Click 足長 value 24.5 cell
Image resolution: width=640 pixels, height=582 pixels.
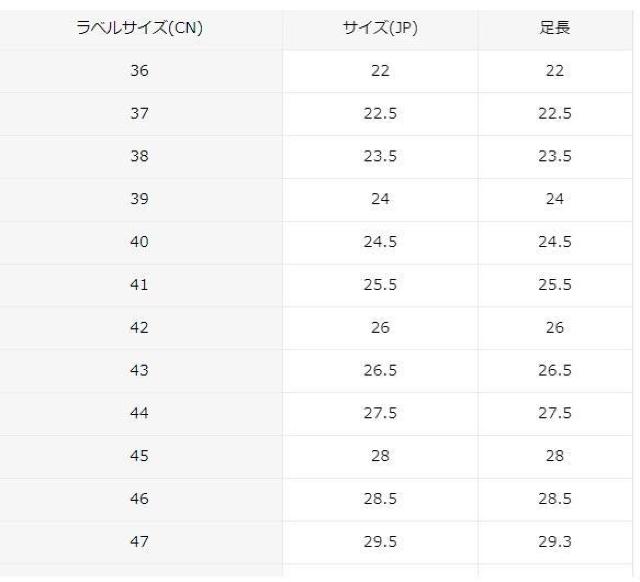(555, 242)
